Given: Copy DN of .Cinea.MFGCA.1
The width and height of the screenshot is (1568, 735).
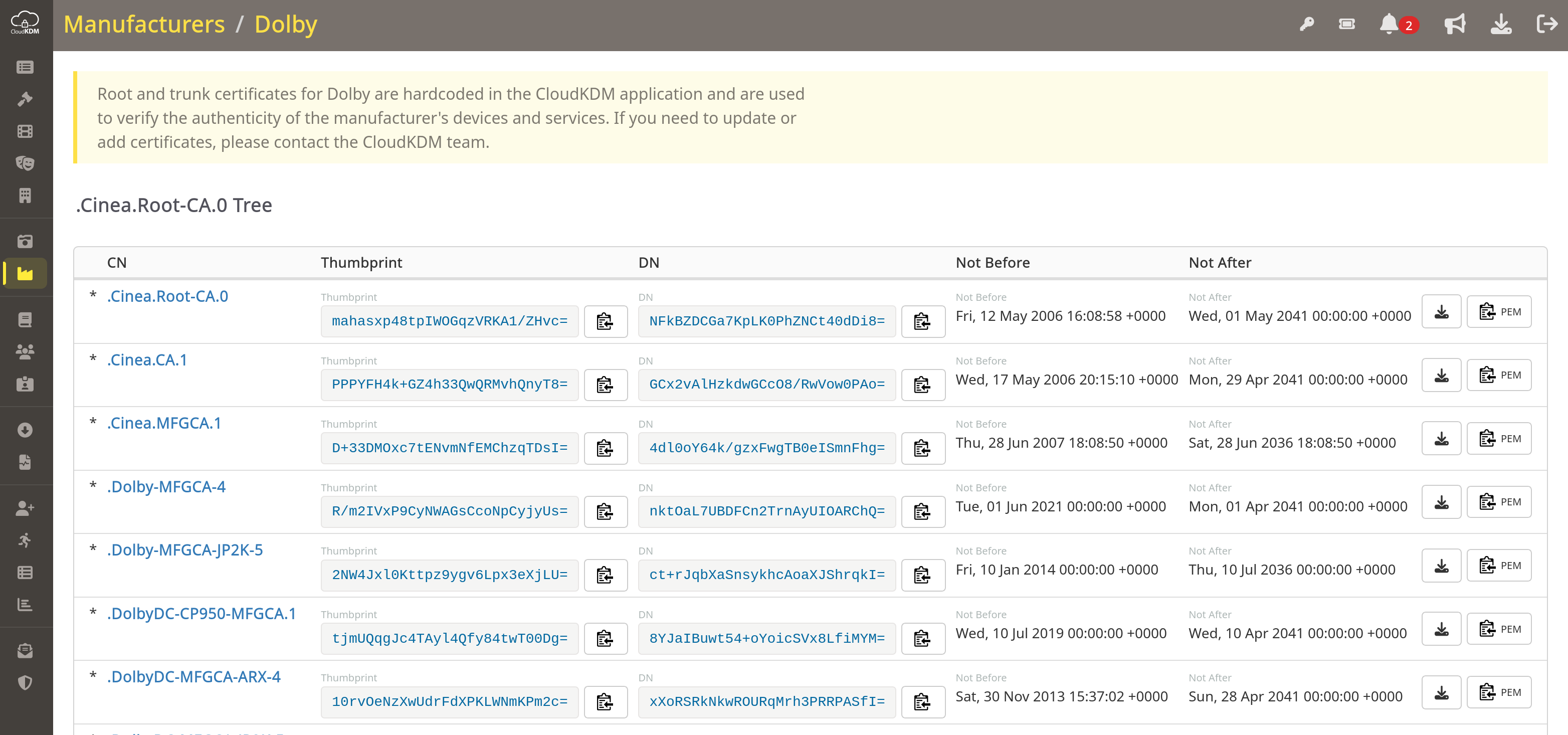Looking at the screenshot, I should [923, 448].
